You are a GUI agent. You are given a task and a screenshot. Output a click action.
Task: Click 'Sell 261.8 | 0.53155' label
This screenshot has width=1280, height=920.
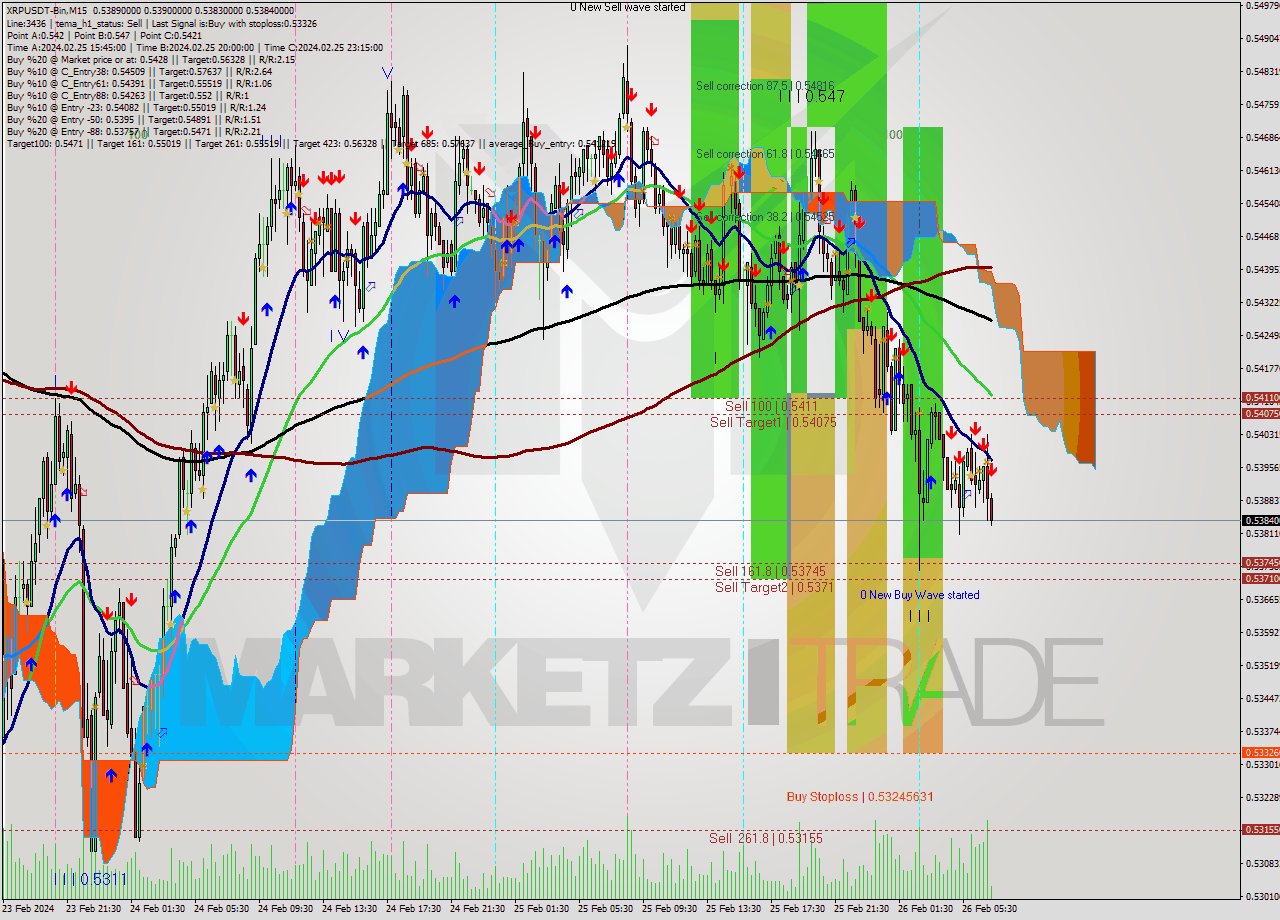coord(766,838)
